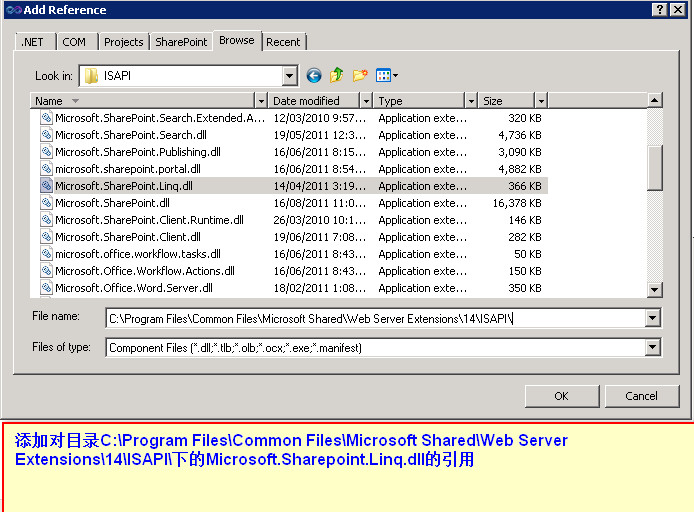Click the Add Reference title bar icon
694x512 pixels.
[x=14, y=10]
